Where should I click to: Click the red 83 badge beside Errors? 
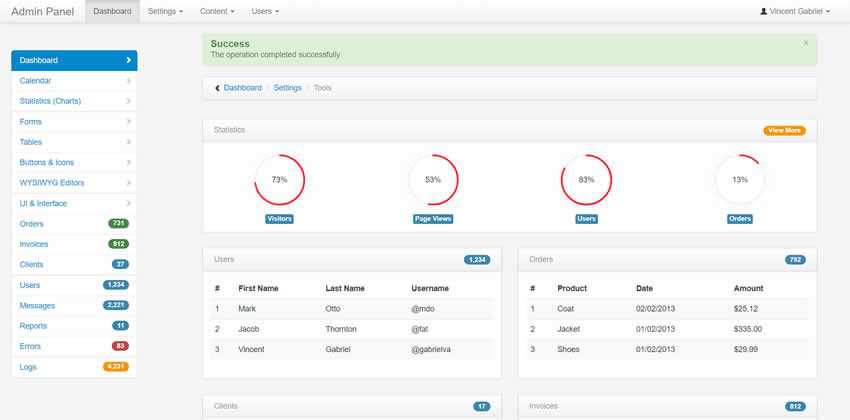click(x=120, y=346)
